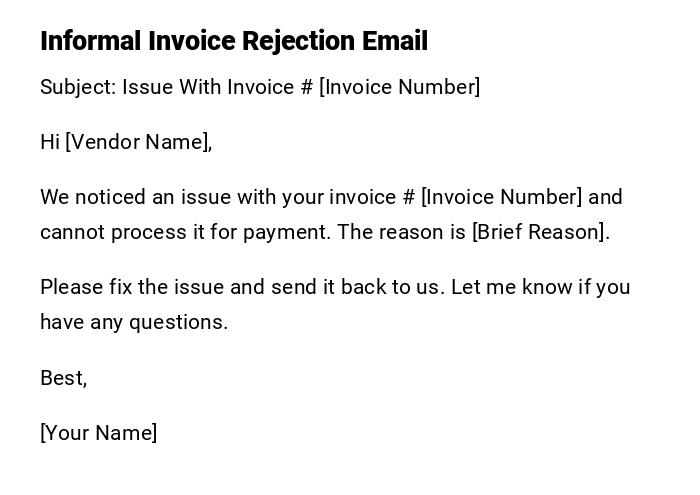700x495 pixels.
Task: Click the word "Email" in the heading
Action: point(397,41)
